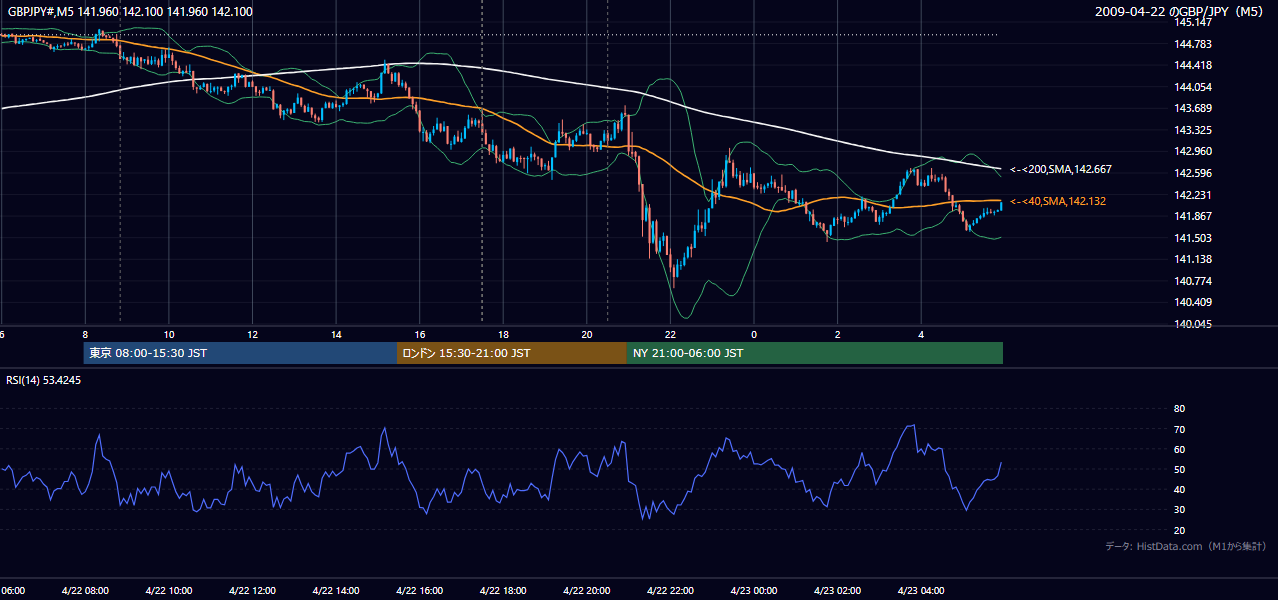This screenshot has height=600, width=1278.
Task: Click the 4/22 08:00 date axis label
Action: pyautogui.click(x=85, y=590)
